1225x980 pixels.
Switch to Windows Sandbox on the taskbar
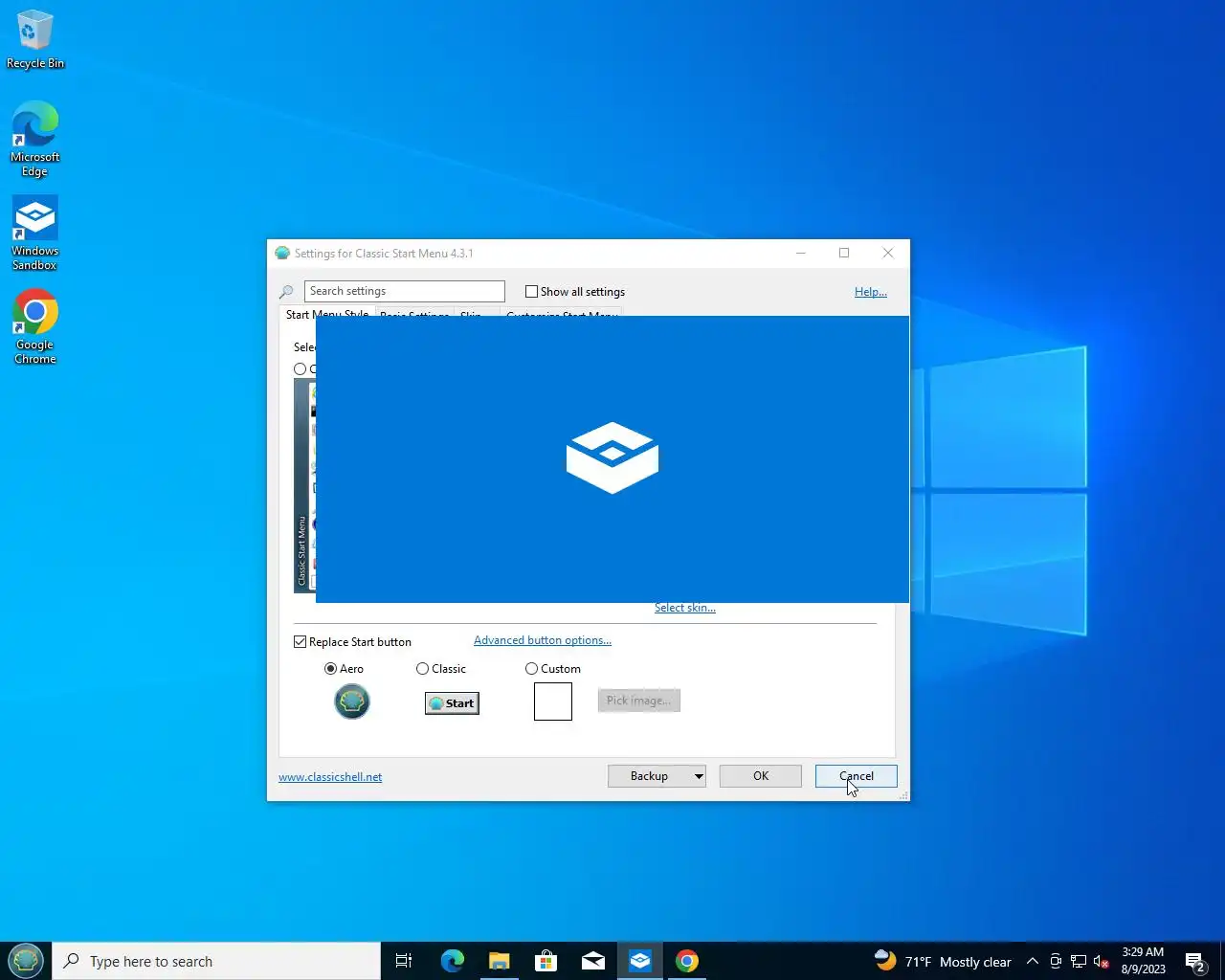point(640,961)
